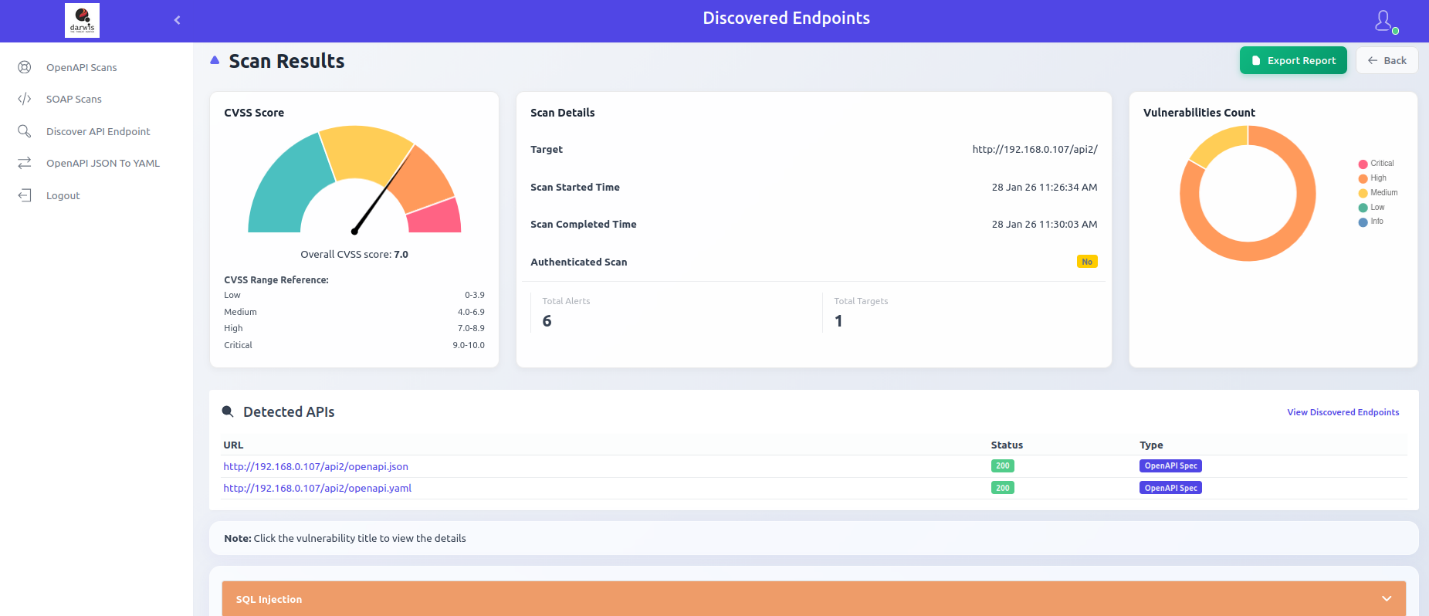Open the View Discovered Endpoints link
1429x616 pixels.
pos(1342,412)
